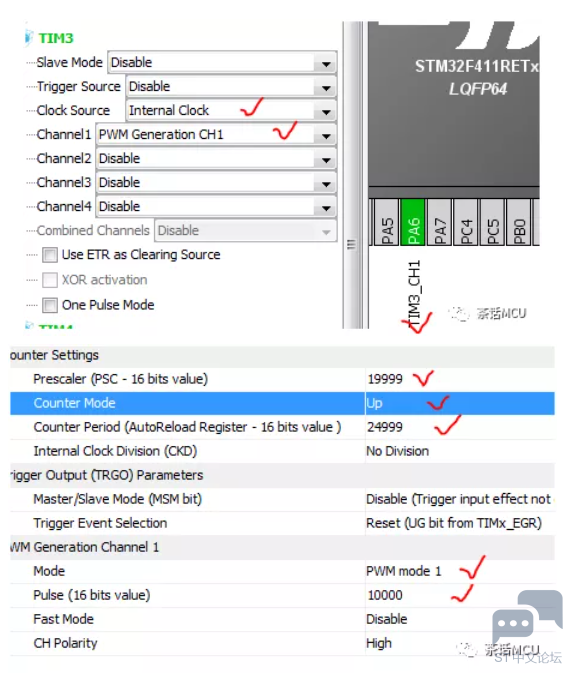Open the Channel2 dropdown
571x673 pixels.
216,159
